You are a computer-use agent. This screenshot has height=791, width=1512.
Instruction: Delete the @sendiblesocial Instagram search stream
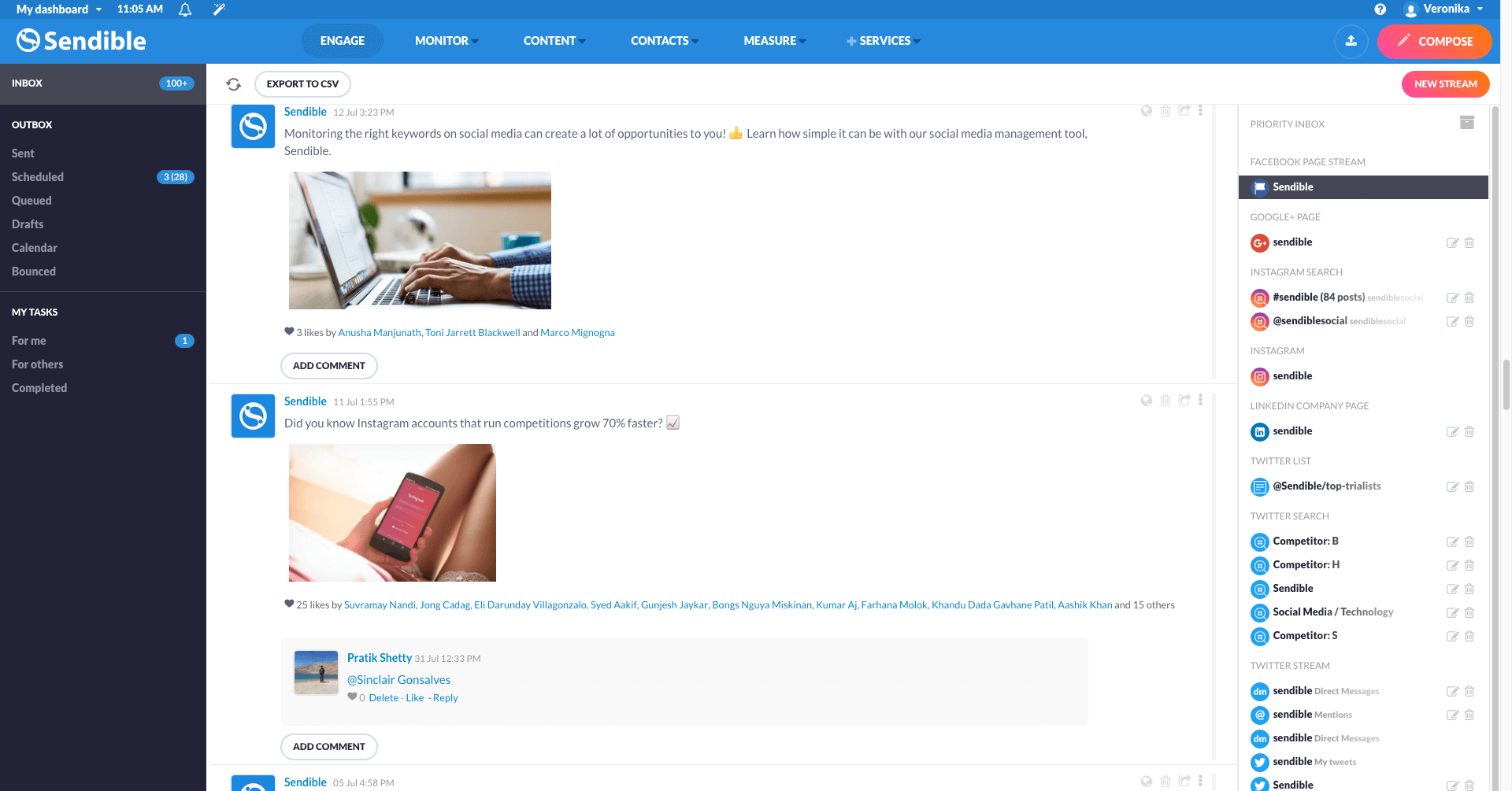[1469, 321]
